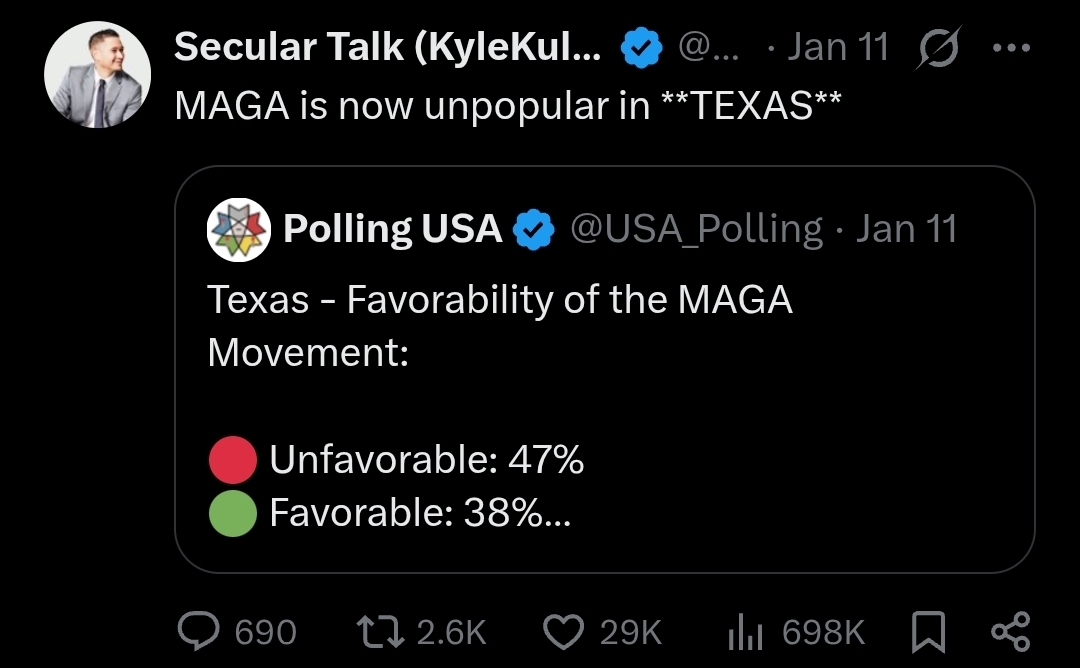Tap the repost arrows icon
Image resolution: width=1080 pixels, height=668 pixels.
(382, 630)
